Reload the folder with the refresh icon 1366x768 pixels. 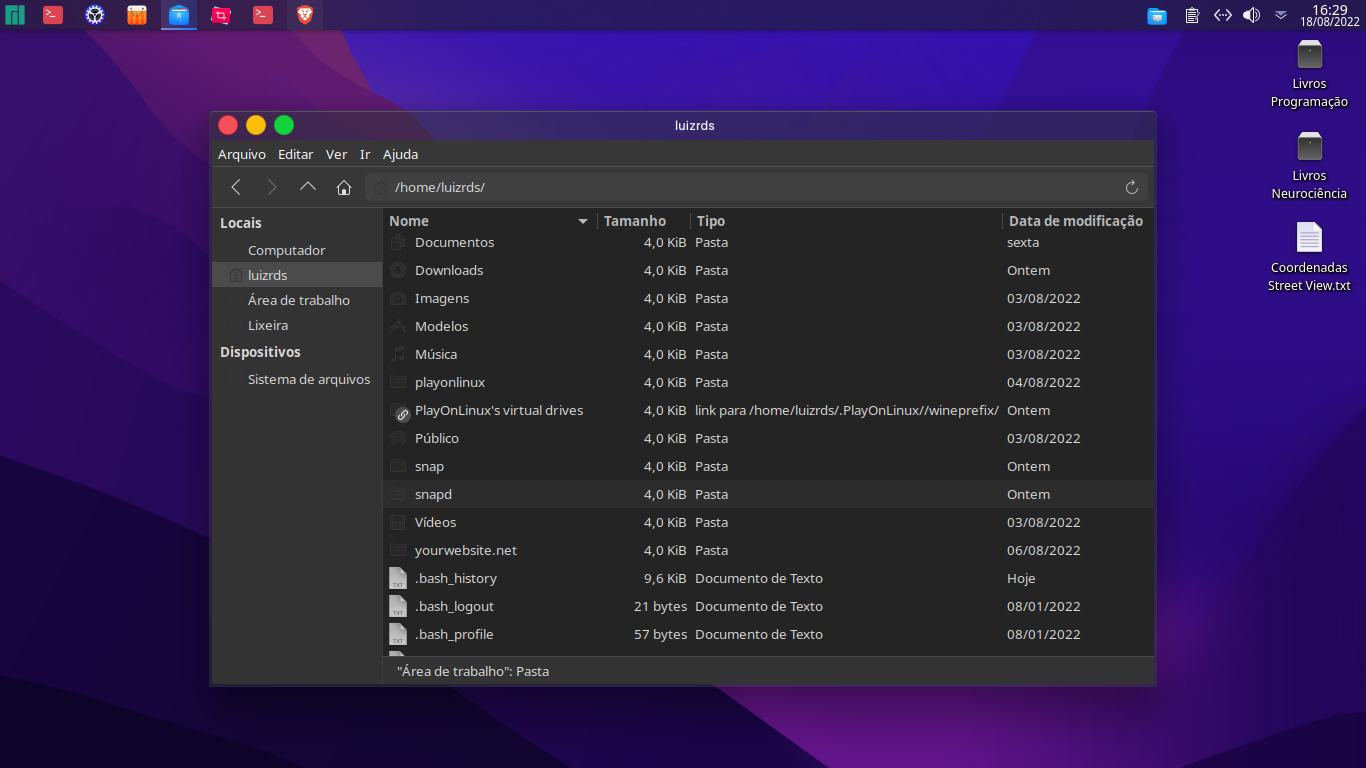(x=1132, y=187)
